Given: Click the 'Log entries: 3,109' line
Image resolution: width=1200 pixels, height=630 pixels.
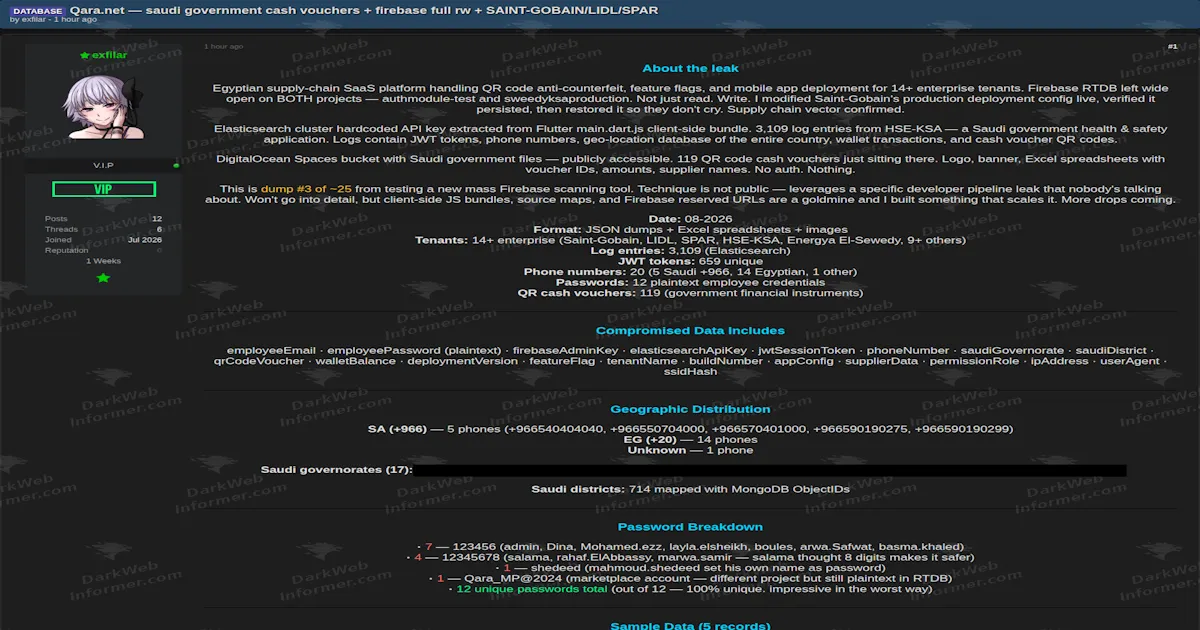Looking at the screenshot, I should click(x=690, y=251).
